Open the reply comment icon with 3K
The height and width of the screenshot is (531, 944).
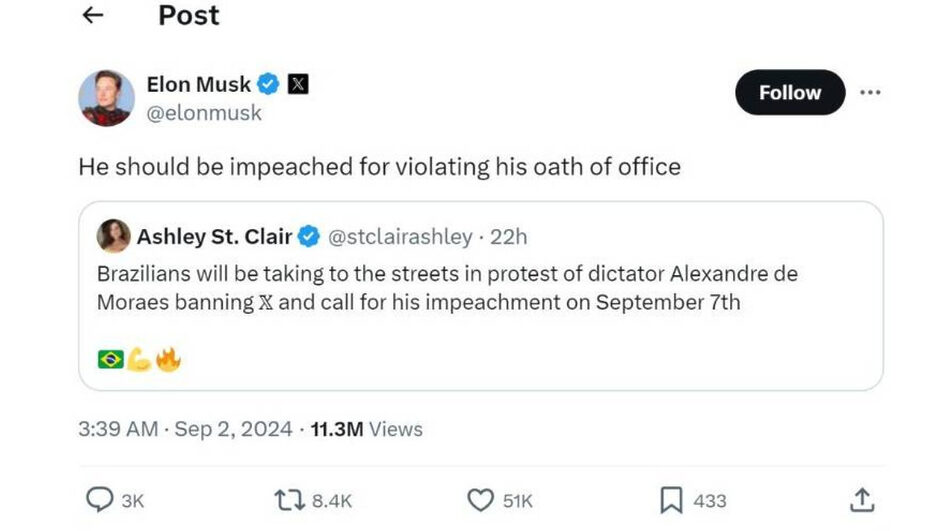(x=99, y=500)
